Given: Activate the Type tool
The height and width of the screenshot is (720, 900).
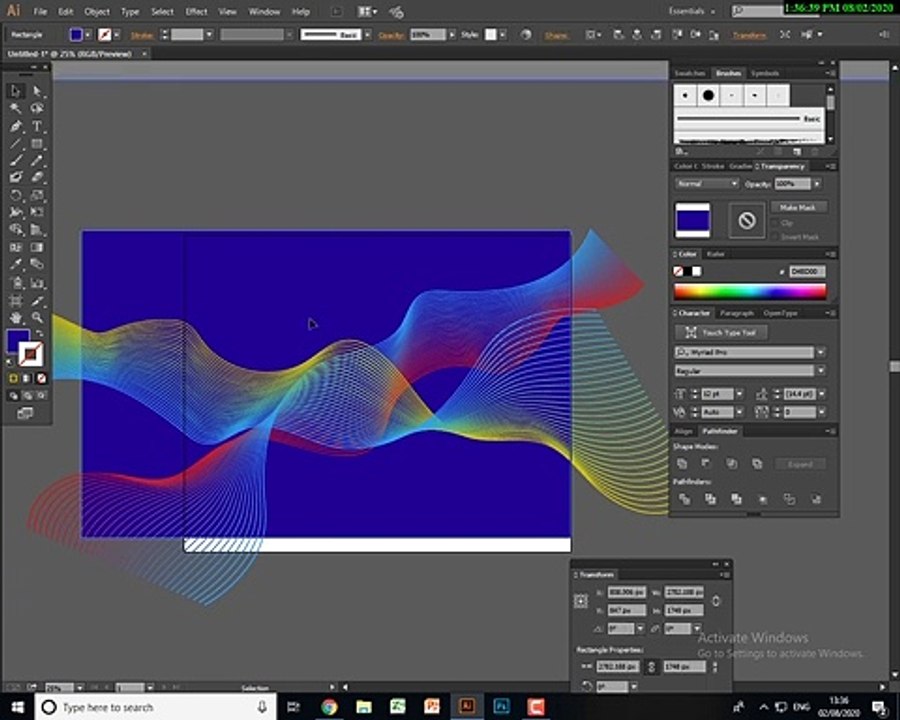Looking at the screenshot, I should pyautogui.click(x=37, y=126).
